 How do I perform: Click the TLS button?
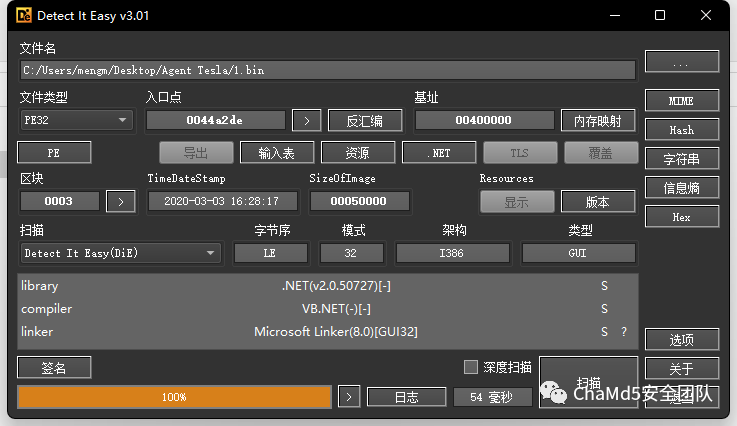[520, 152]
